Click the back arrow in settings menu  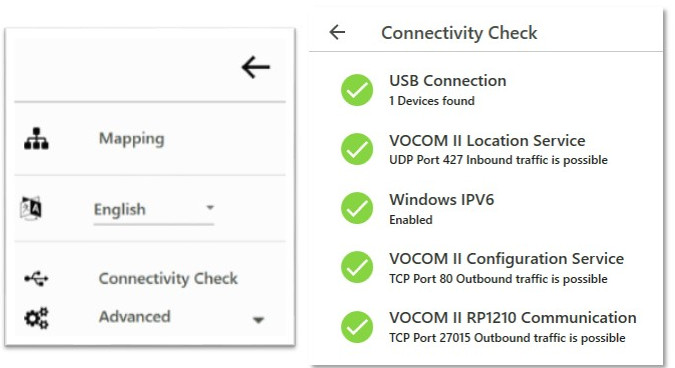pyautogui.click(x=255, y=67)
